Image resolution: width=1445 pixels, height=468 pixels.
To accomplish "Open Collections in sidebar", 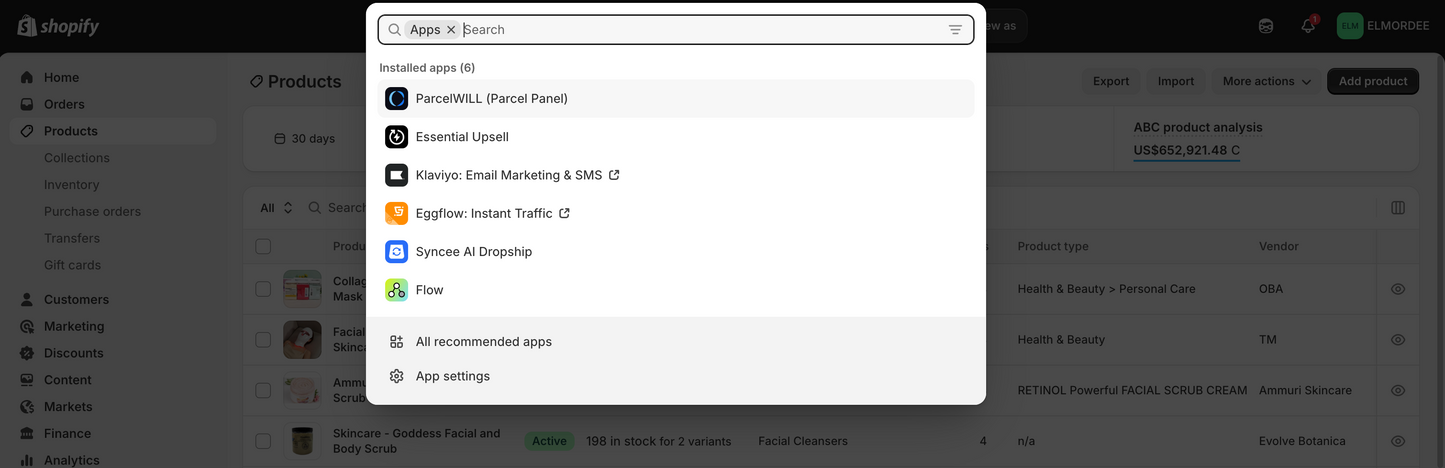I will point(77,158).
